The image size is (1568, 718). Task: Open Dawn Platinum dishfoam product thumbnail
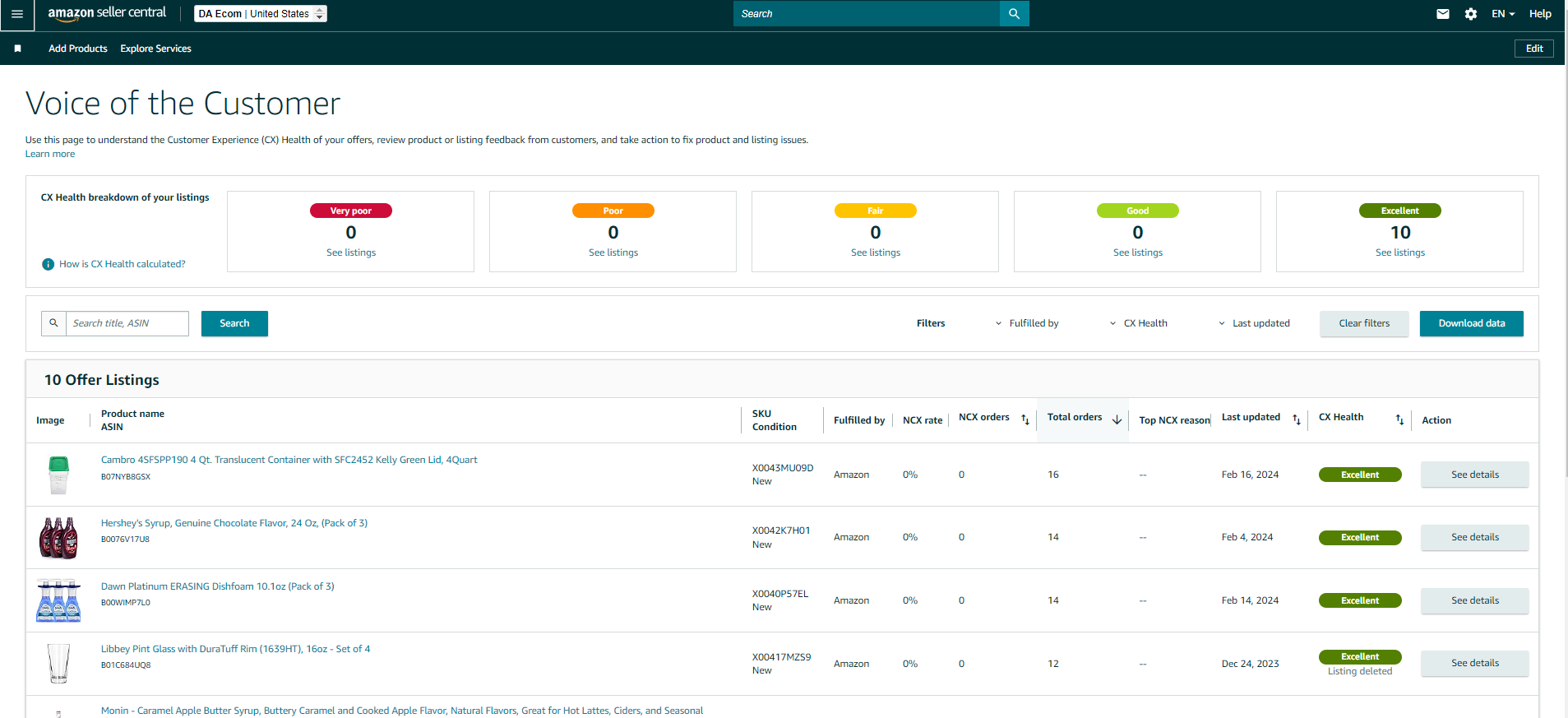coord(58,600)
